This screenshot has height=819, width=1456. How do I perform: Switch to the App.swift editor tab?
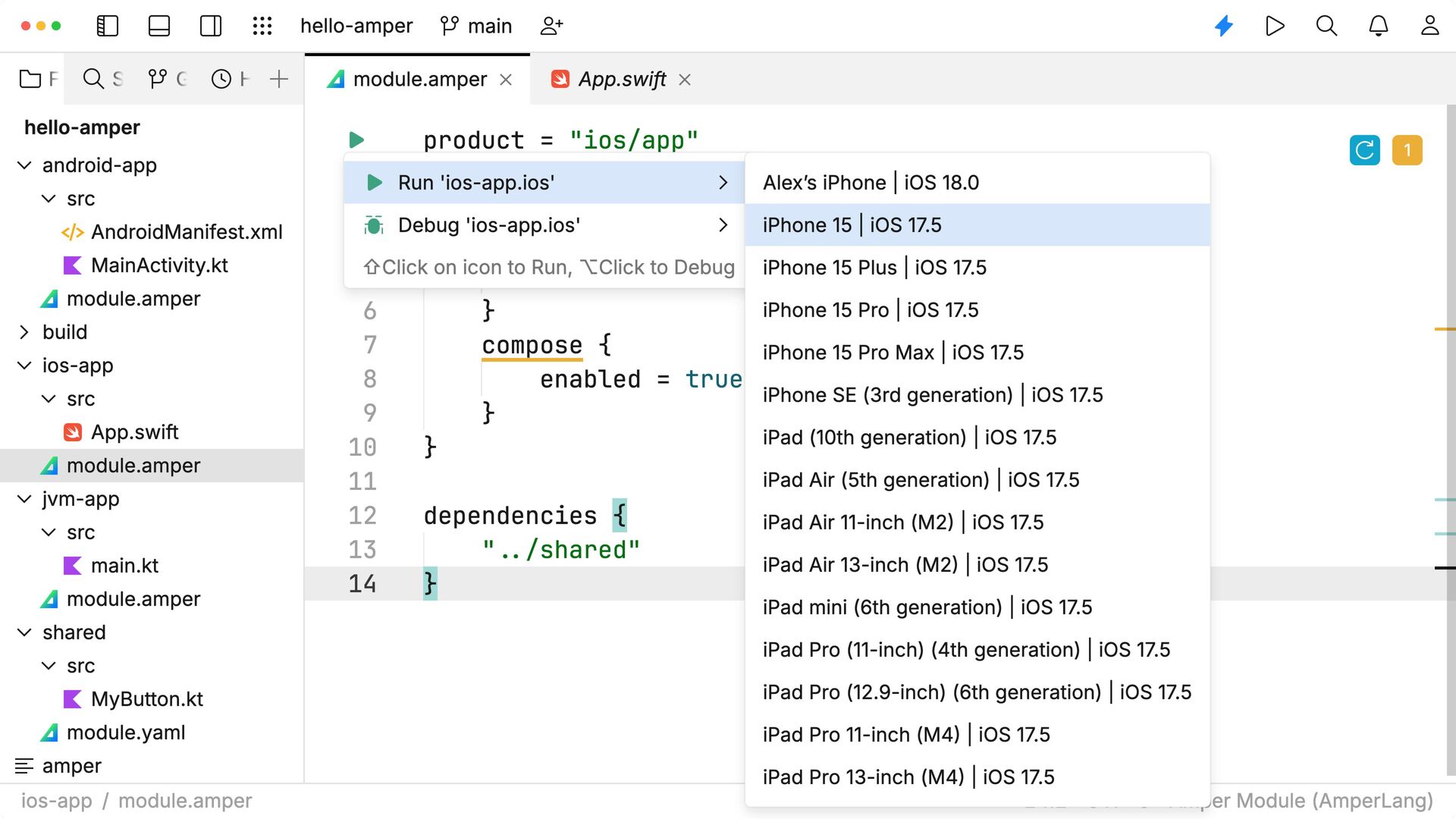(622, 79)
